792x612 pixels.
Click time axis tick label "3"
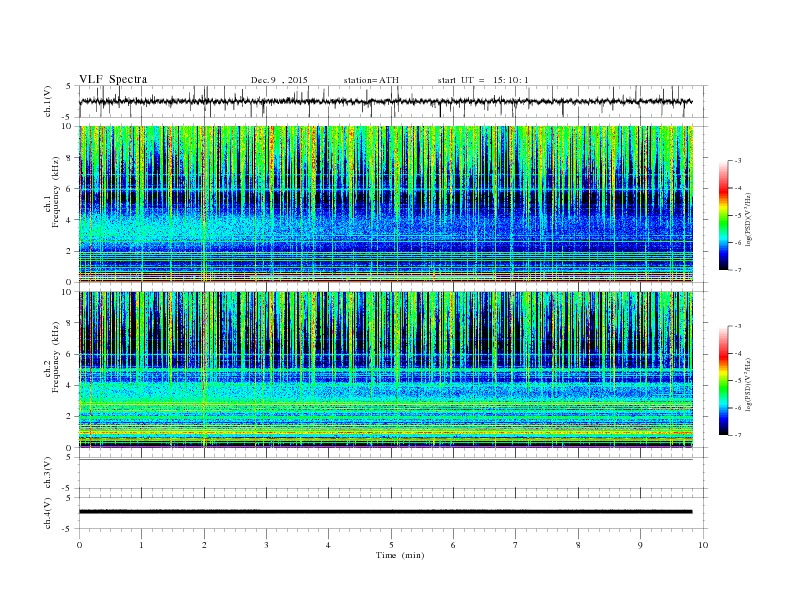pos(266,545)
